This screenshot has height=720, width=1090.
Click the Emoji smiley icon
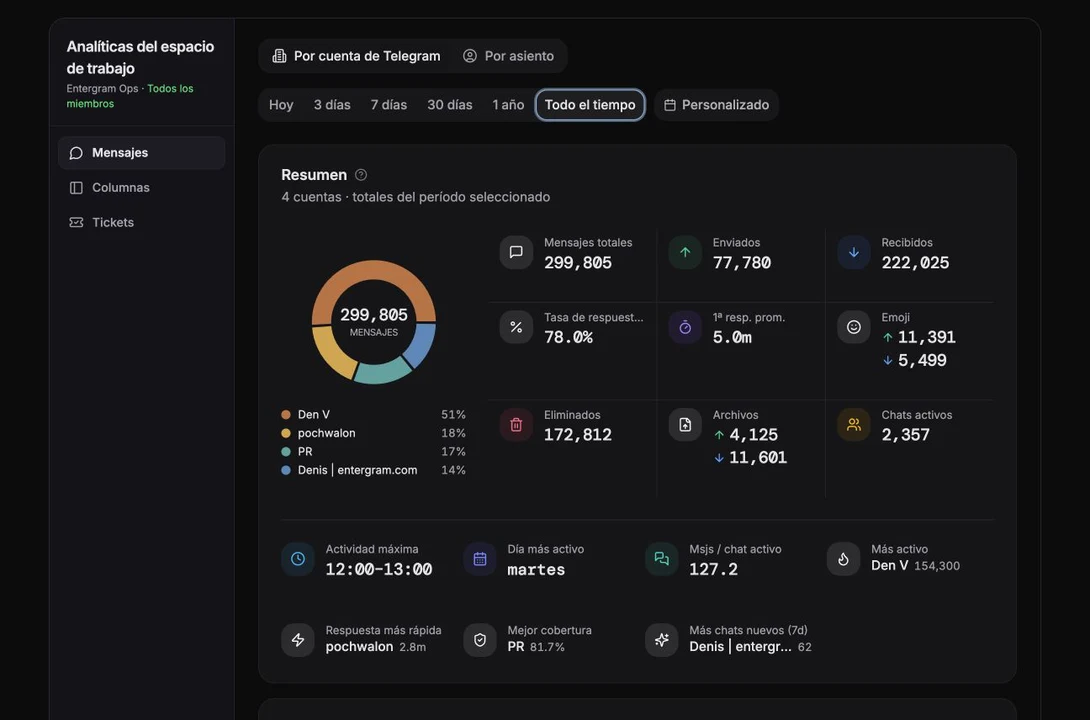tap(854, 327)
